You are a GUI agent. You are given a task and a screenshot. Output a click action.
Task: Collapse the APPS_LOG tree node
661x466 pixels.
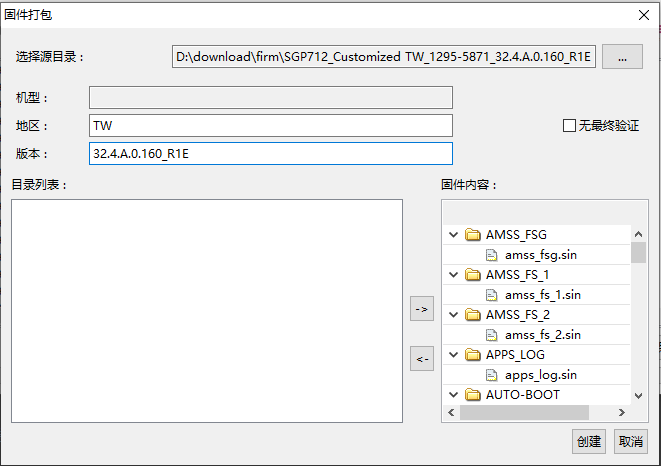tap(453, 355)
